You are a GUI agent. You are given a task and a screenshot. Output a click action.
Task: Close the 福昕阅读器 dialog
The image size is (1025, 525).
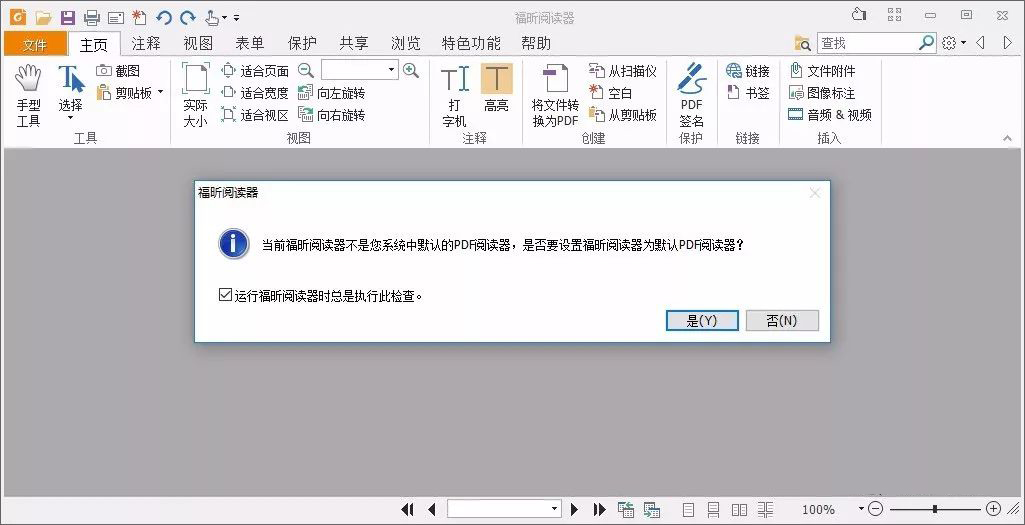coord(815,193)
